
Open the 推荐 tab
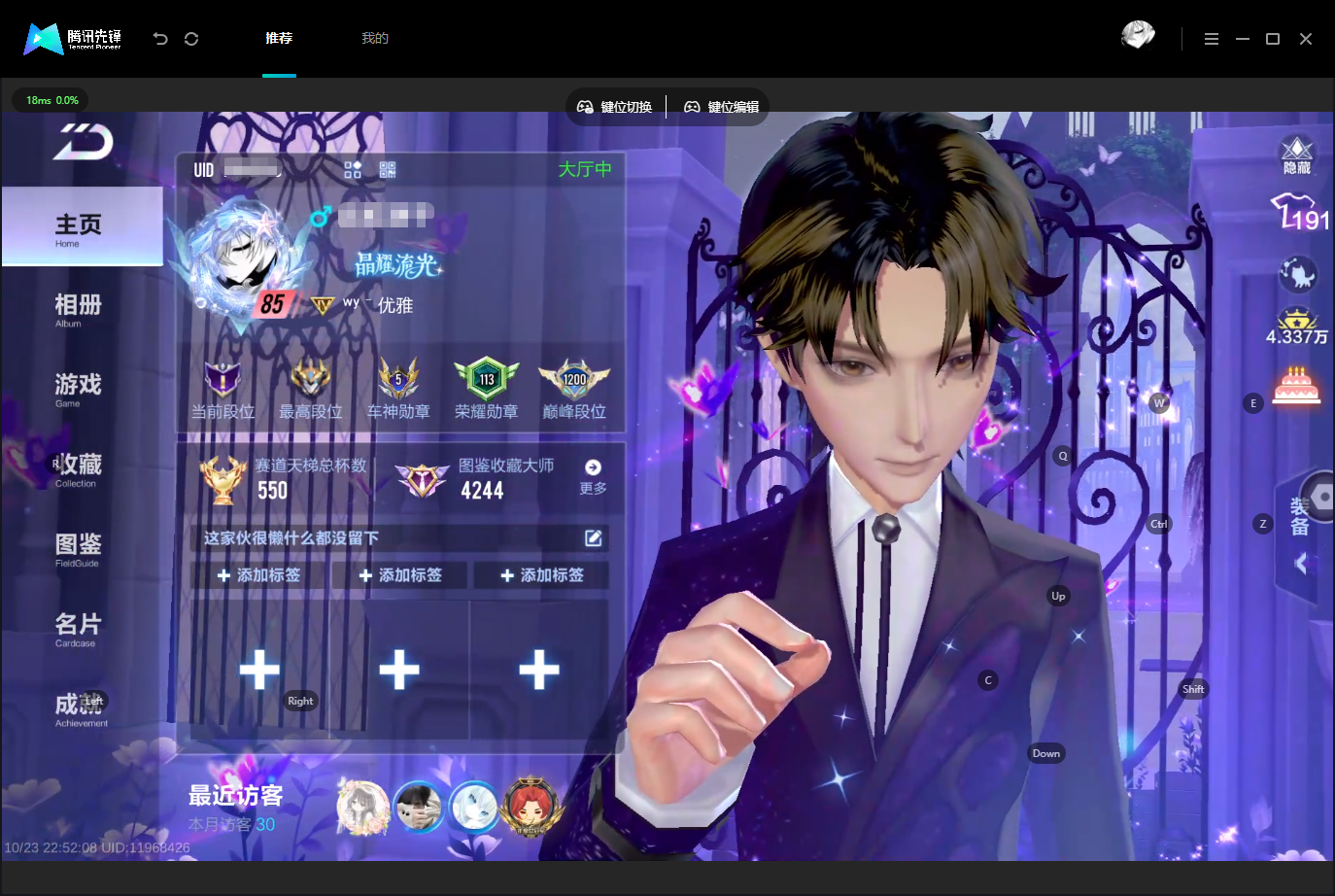[279, 39]
